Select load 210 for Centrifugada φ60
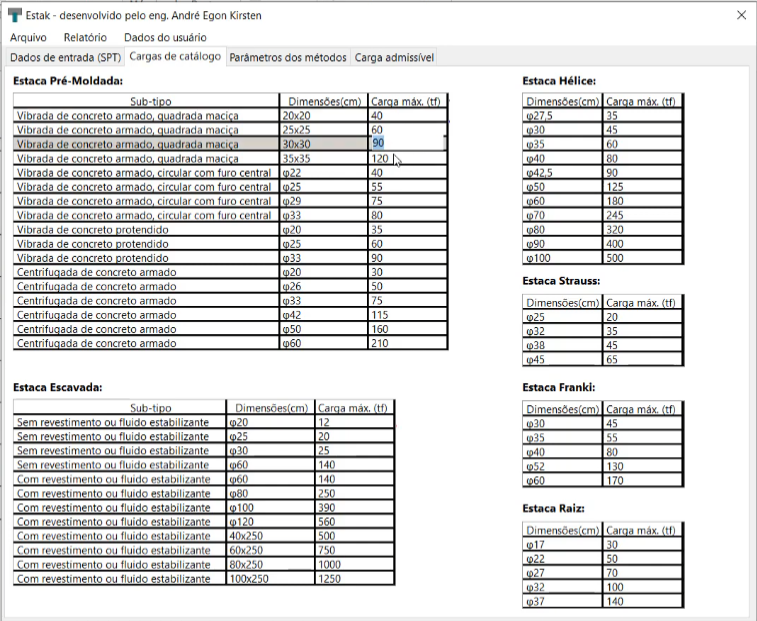Viewport: 757px width, 621px height. click(x=407, y=343)
